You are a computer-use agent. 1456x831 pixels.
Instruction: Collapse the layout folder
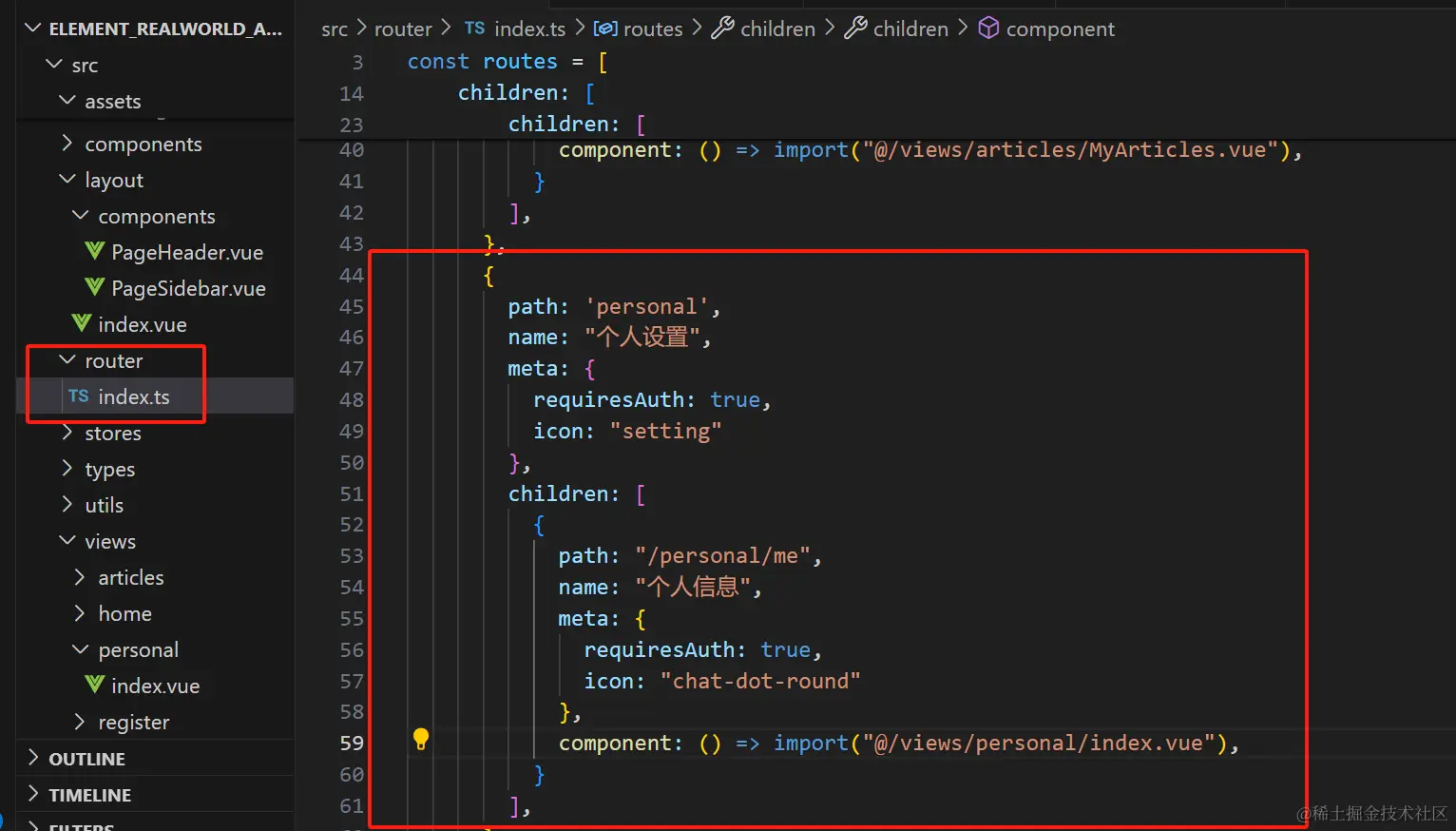click(x=67, y=179)
